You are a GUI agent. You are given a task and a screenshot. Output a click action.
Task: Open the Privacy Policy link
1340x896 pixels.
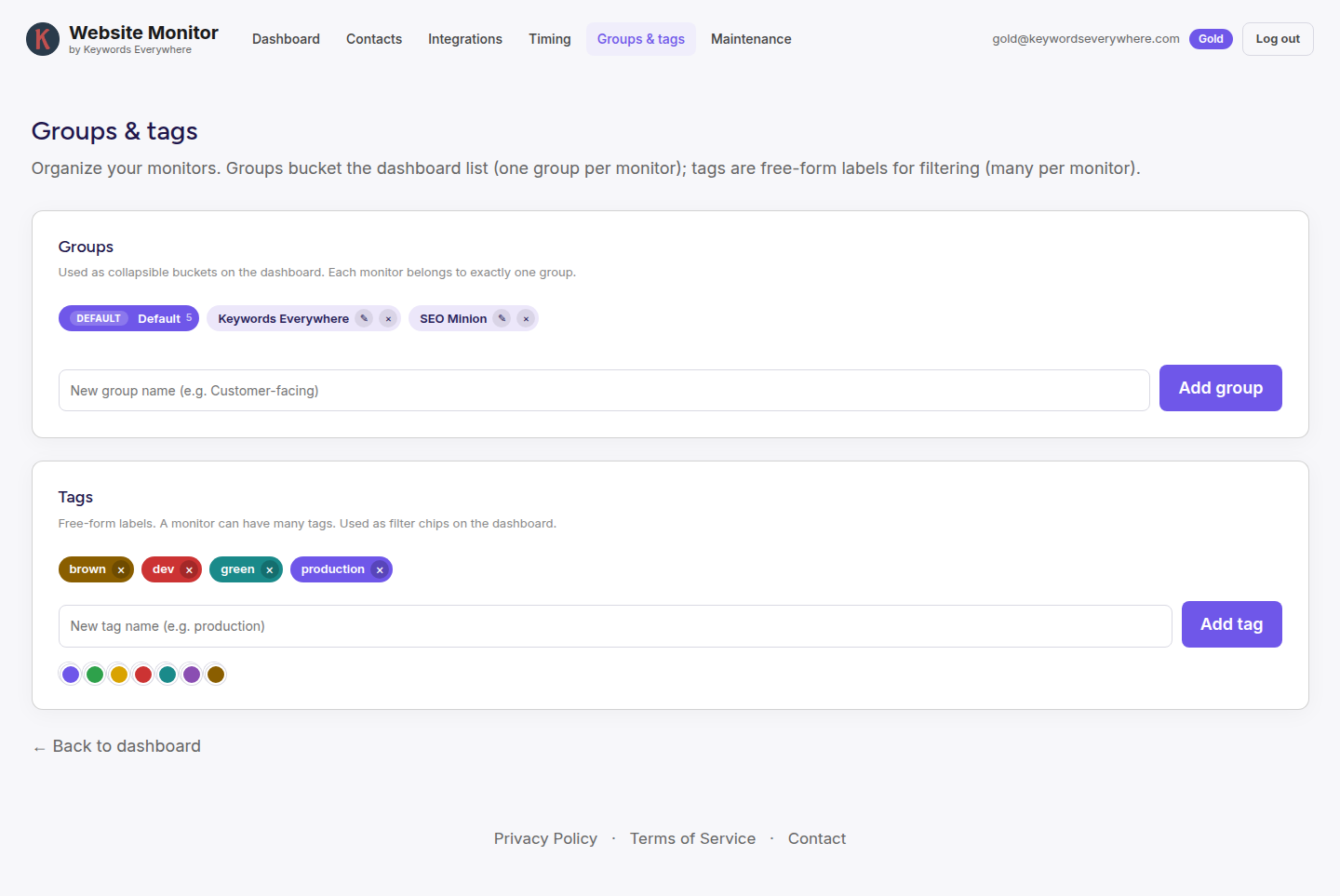coord(545,838)
